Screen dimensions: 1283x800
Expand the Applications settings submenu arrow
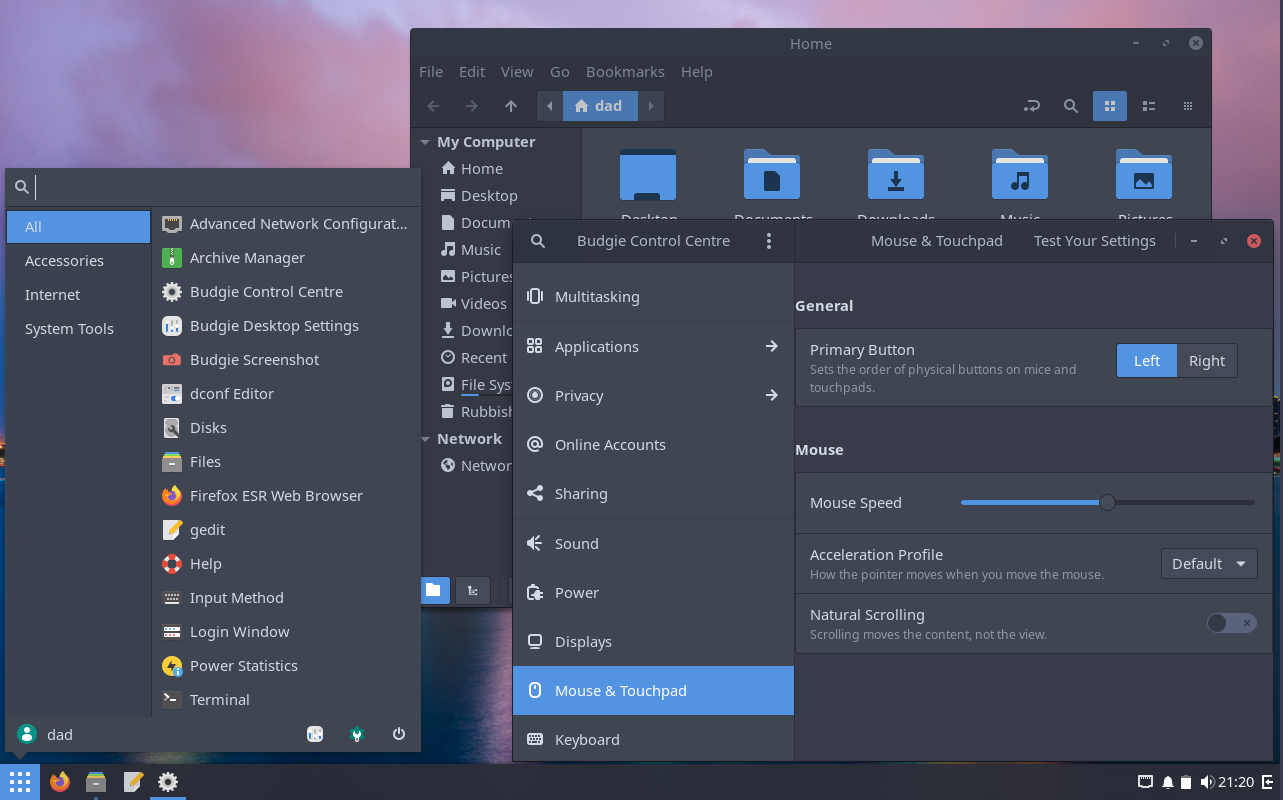coord(771,346)
